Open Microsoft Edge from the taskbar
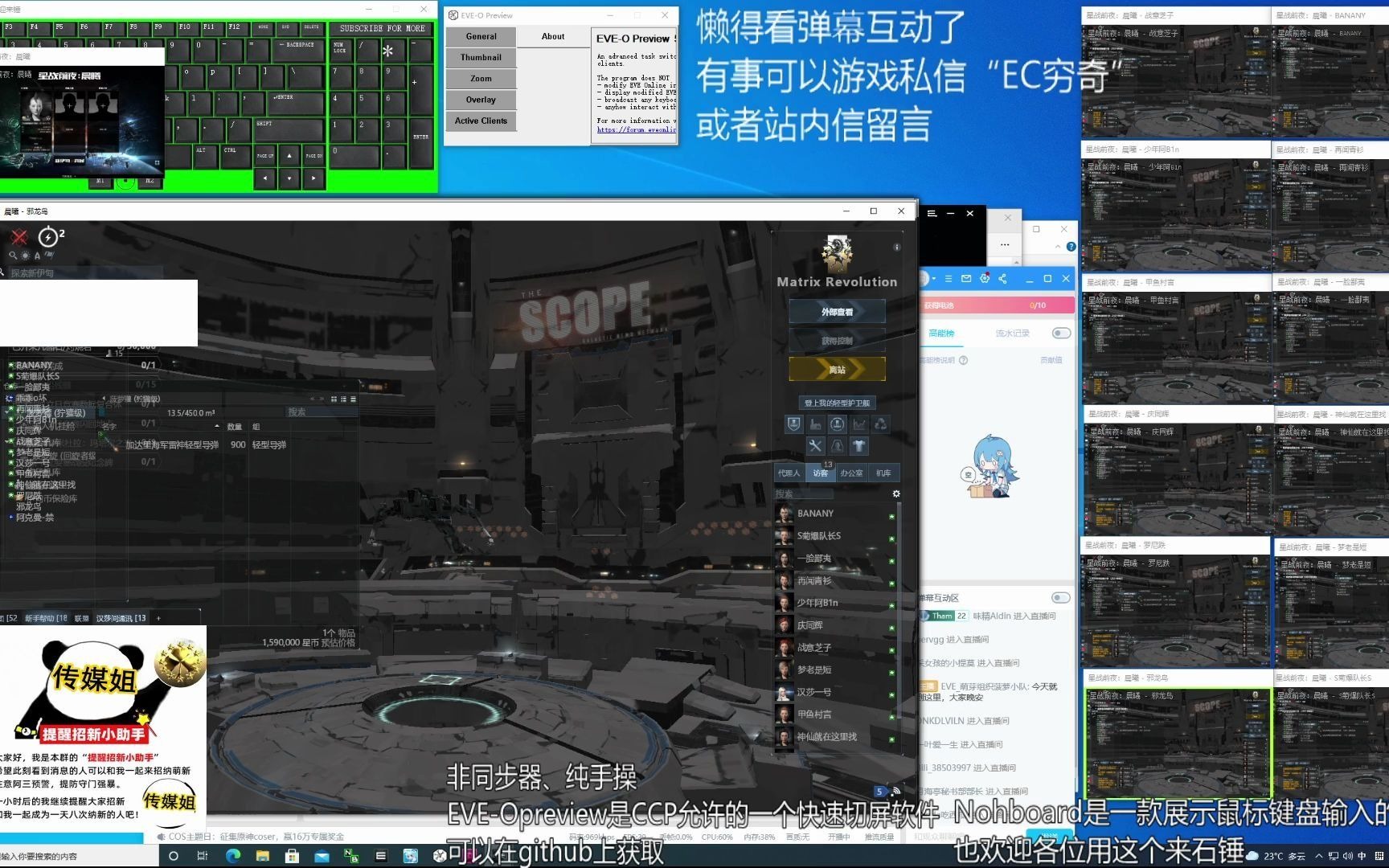The height and width of the screenshot is (868, 1389). 233,856
